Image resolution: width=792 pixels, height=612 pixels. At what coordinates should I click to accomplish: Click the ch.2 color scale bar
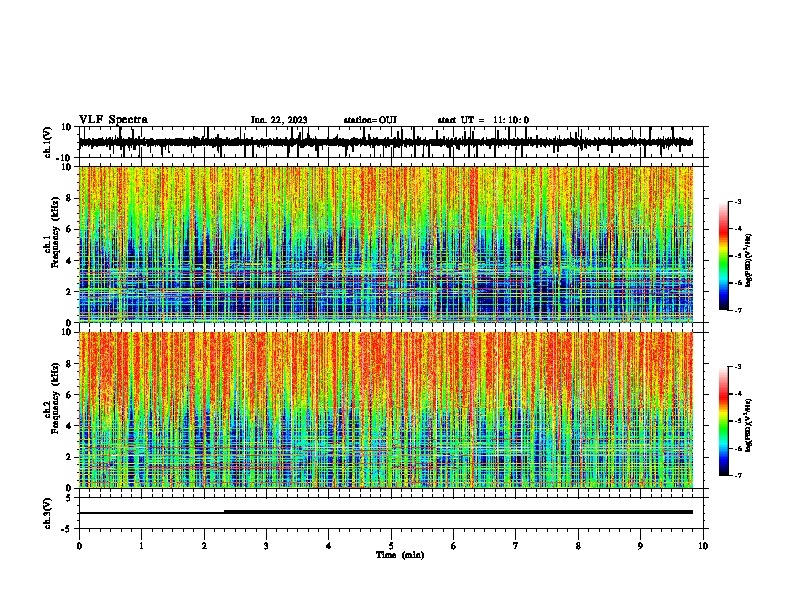(723, 421)
